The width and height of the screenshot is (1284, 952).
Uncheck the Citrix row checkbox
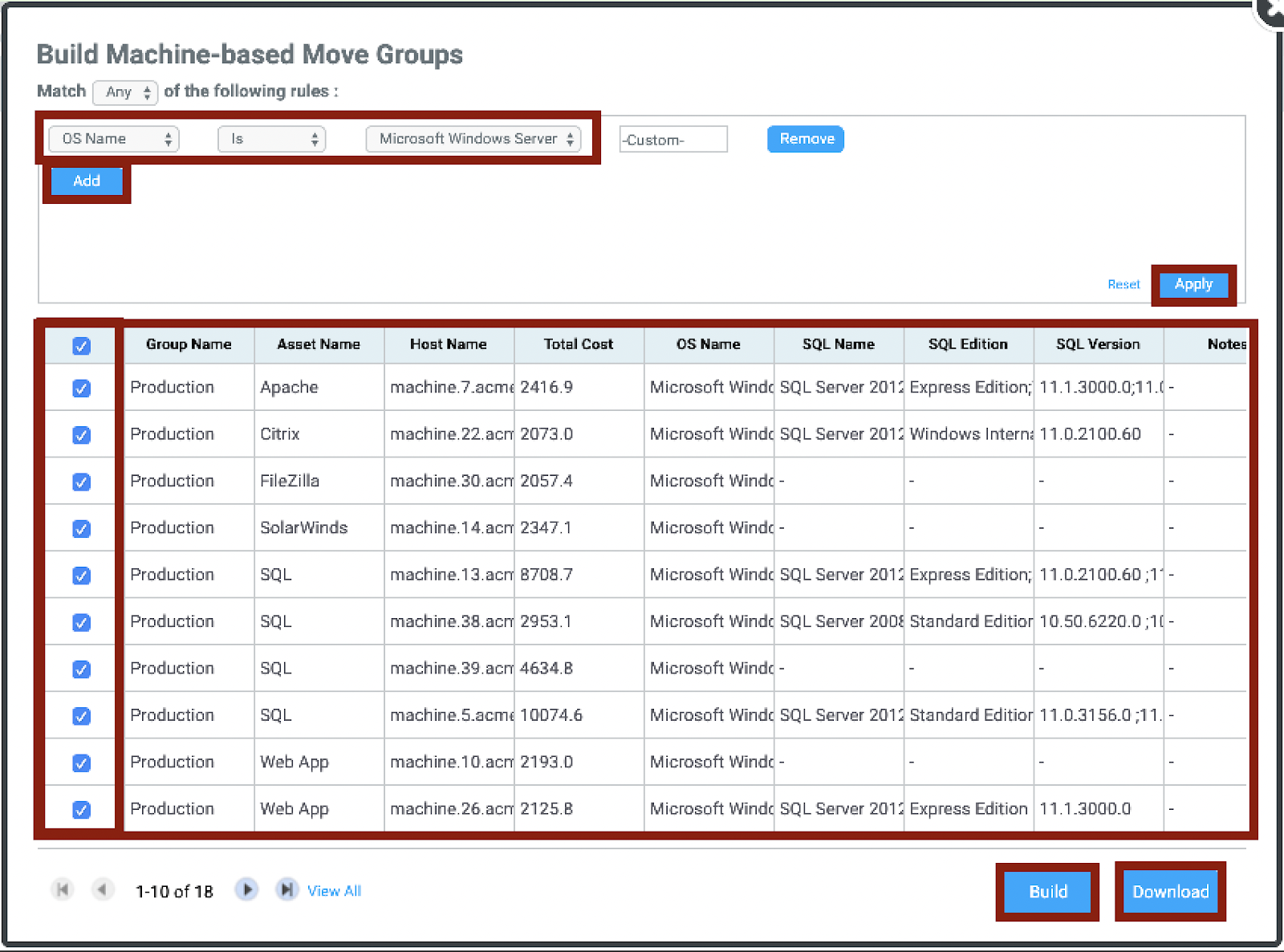(81, 435)
